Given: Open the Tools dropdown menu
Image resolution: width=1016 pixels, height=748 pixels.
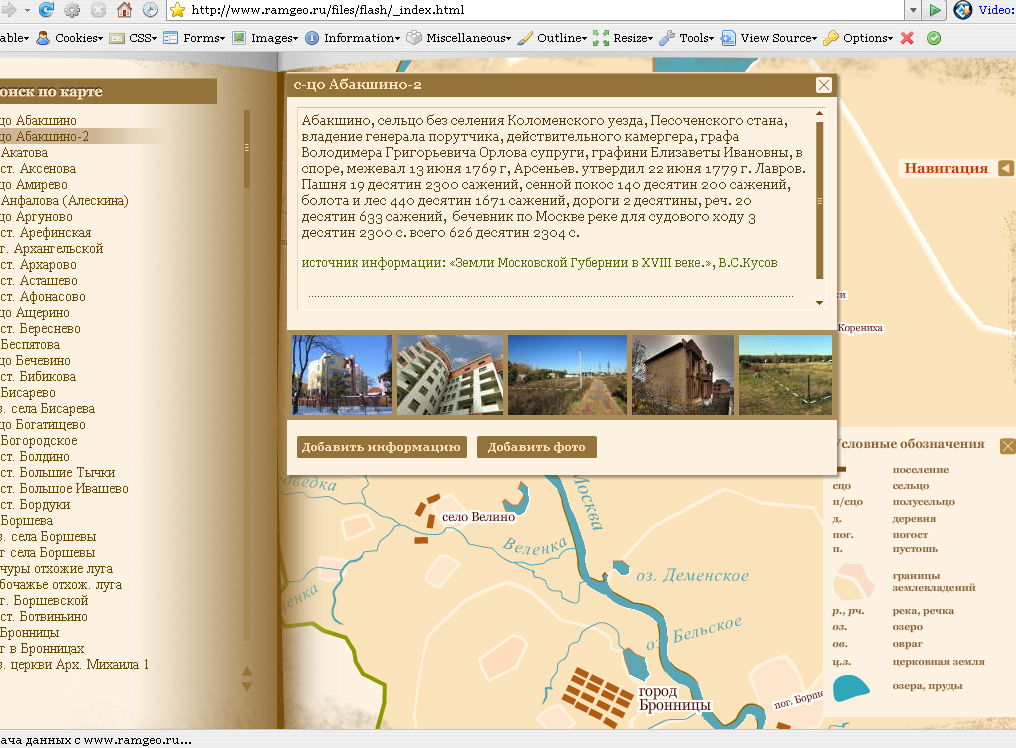Looking at the screenshot, I should click(687, 38).
